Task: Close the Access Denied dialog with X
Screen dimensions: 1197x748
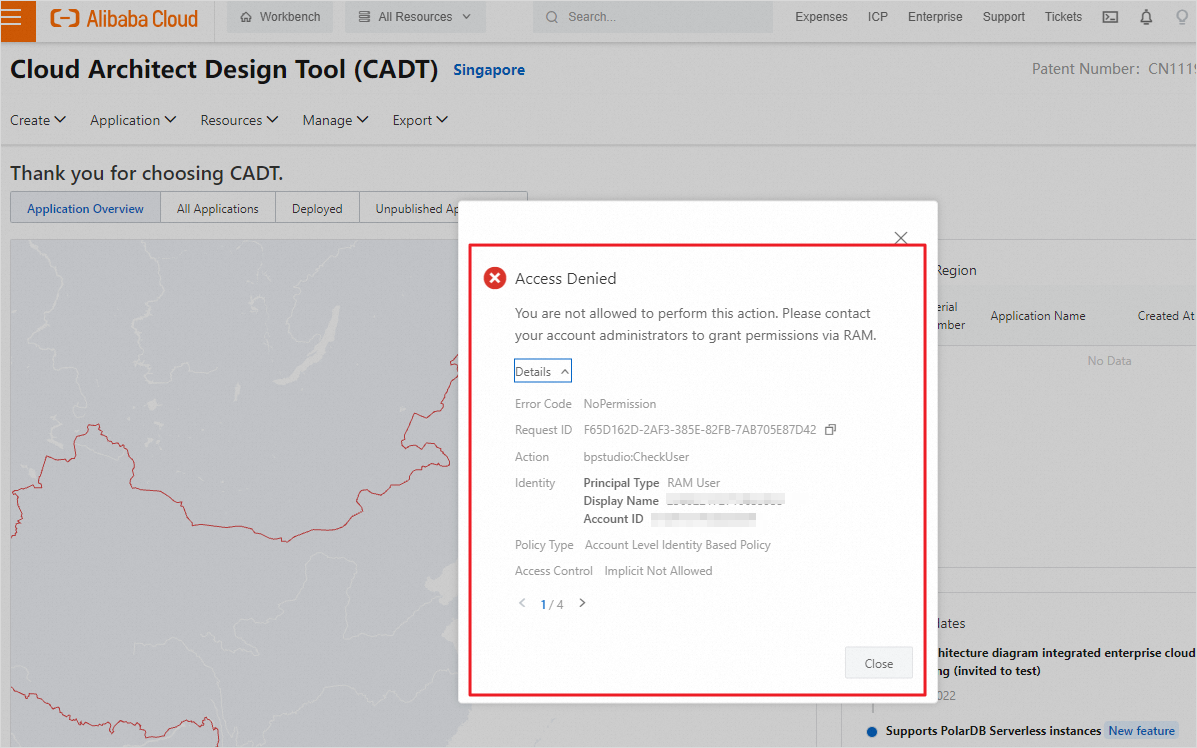Action: [x=901, y=237]
